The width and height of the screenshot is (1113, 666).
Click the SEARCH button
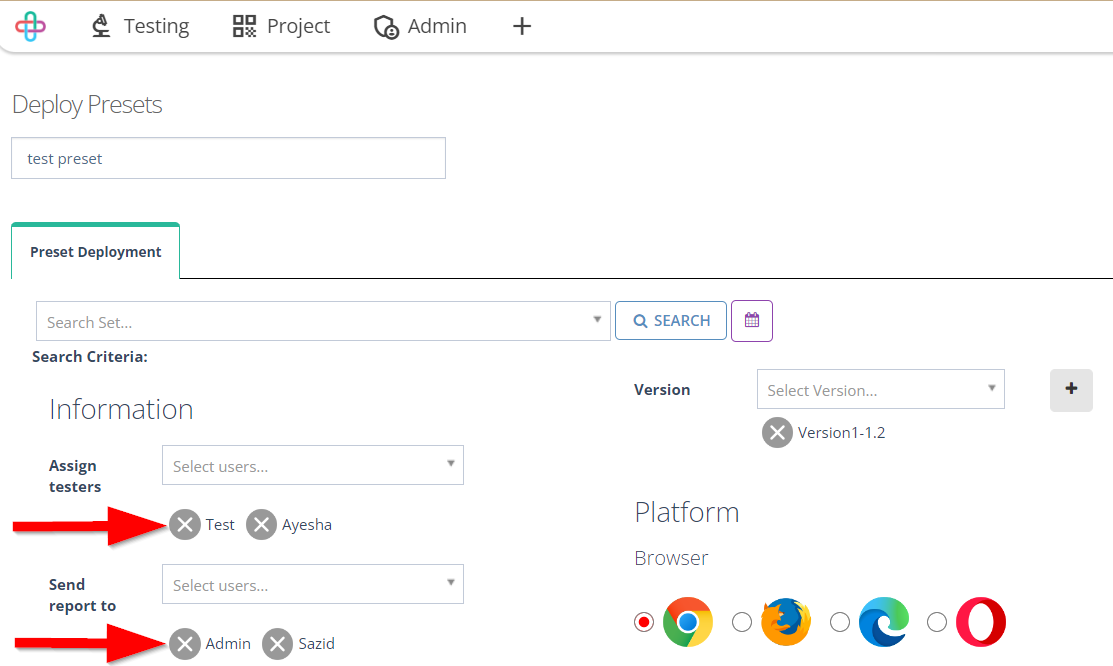[671, 321]
